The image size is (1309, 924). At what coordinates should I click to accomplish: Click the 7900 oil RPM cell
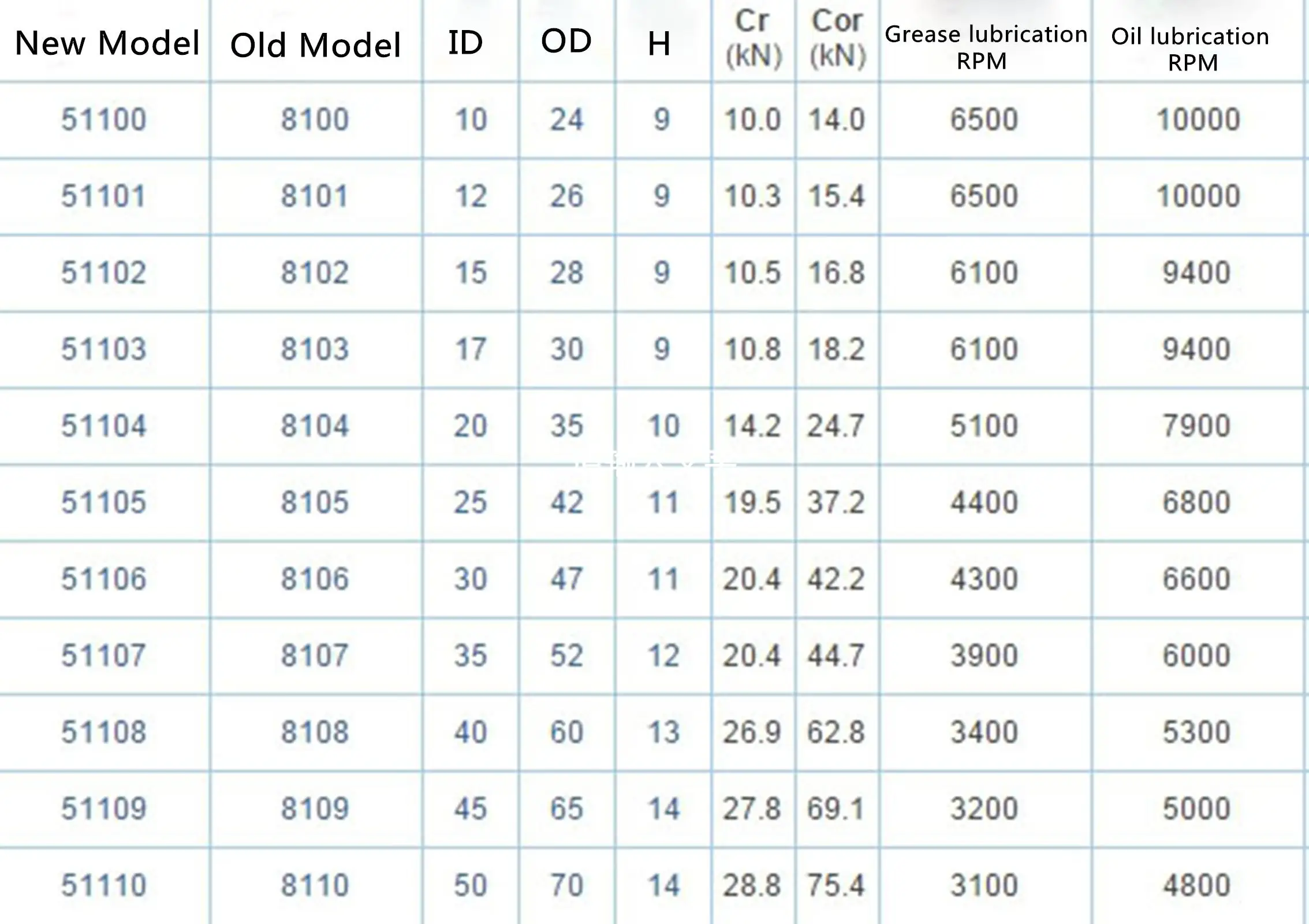point(1196,426)
